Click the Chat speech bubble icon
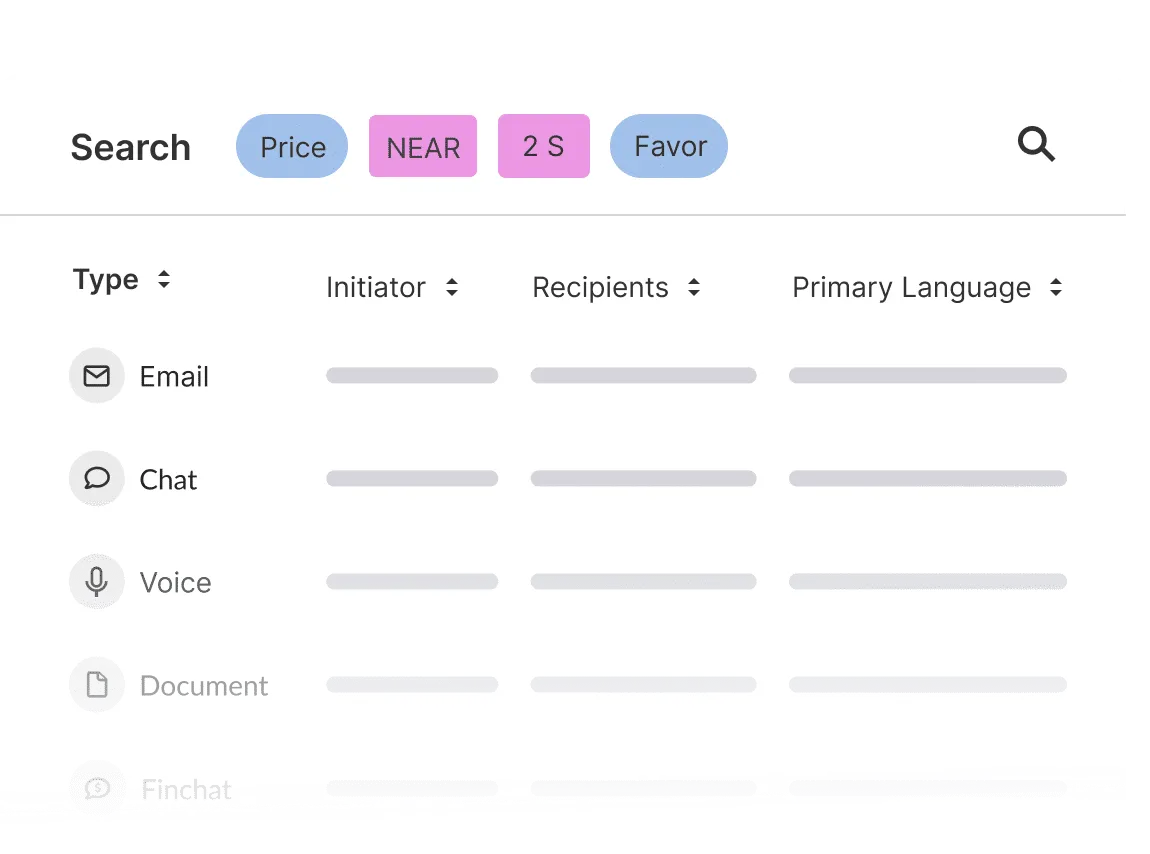Image resolution: width=1150 pixels, height=854 pixels. tap(96, 479)
